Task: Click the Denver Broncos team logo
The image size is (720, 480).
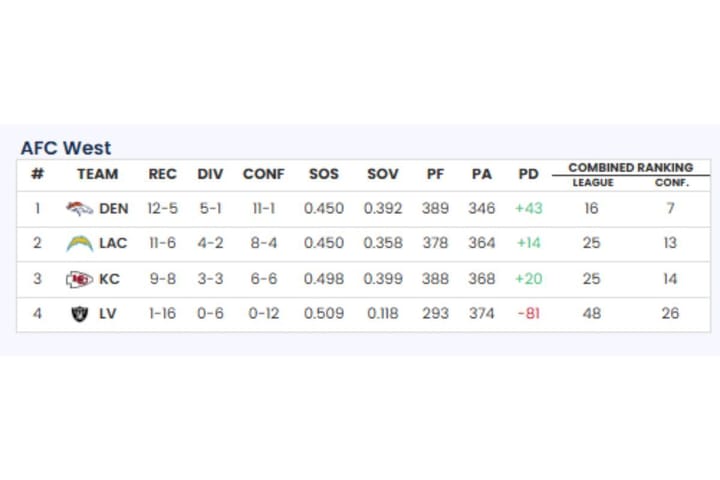Action: pyautogui.click(x=79, y=209)
